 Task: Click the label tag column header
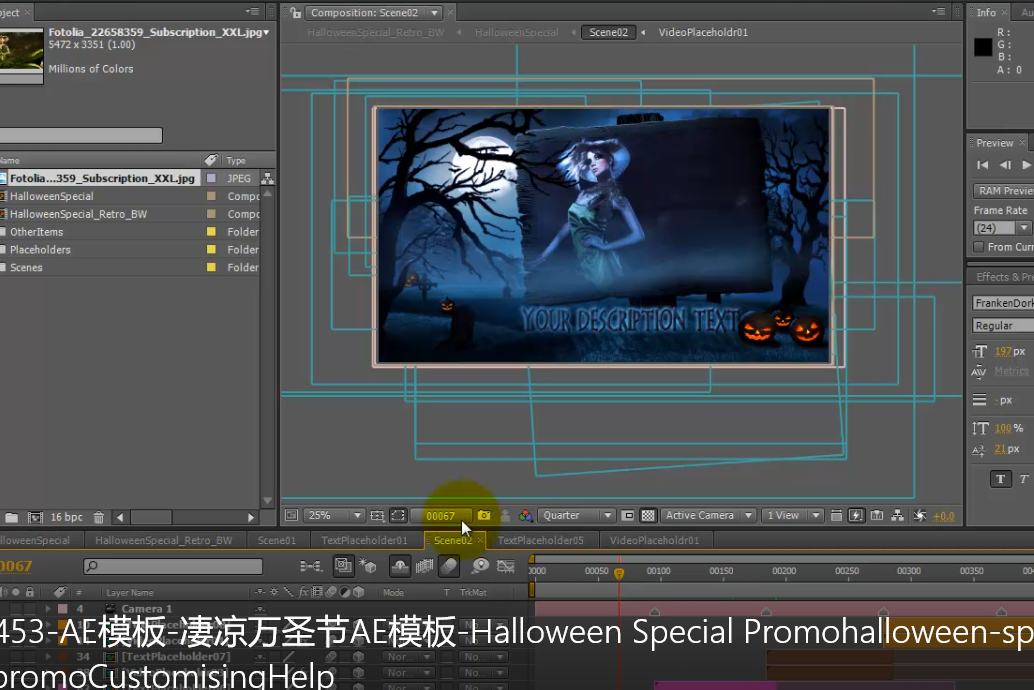point(211,160)
